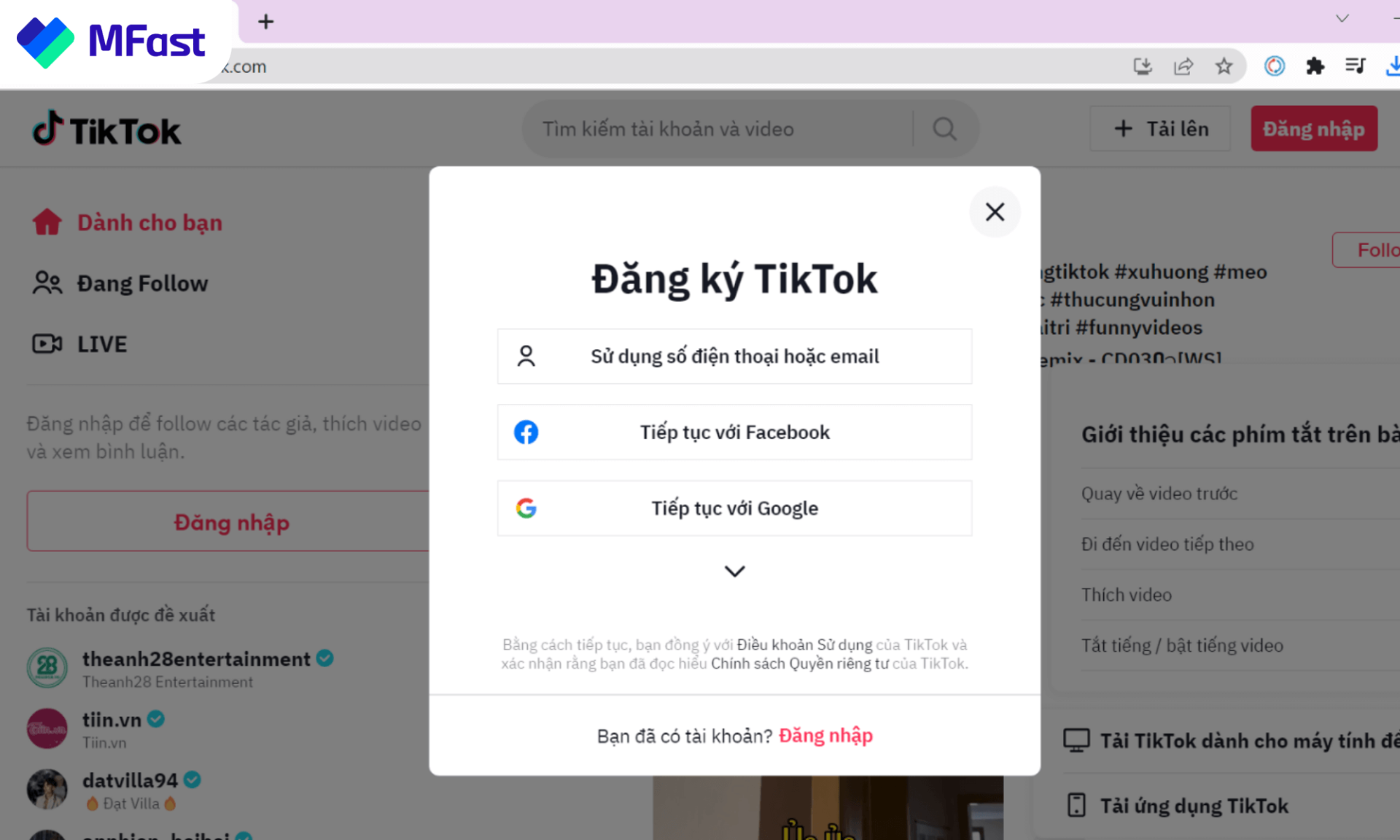The image size is (1400, 840).
Task: Click #meo hashtag
Action: tap(1240, 272)
